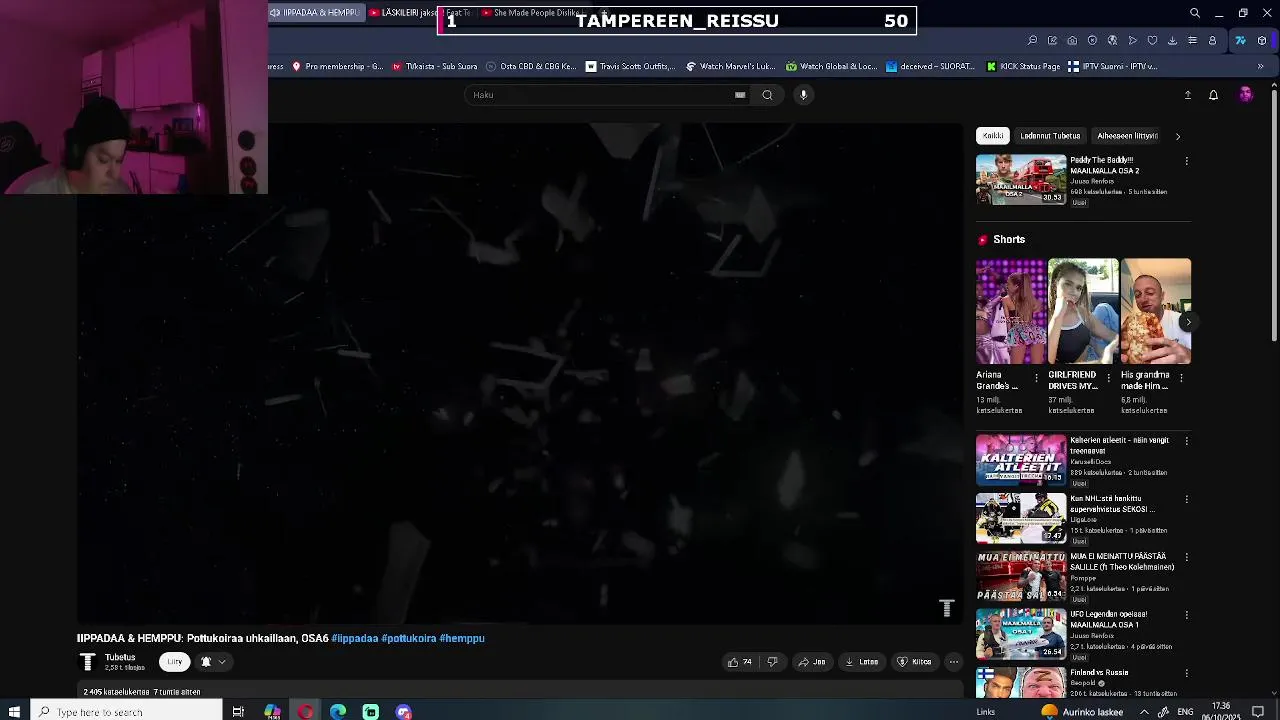Select the Kaikki filter chip
Screen dimensions: 1280x720
(993, 136)
